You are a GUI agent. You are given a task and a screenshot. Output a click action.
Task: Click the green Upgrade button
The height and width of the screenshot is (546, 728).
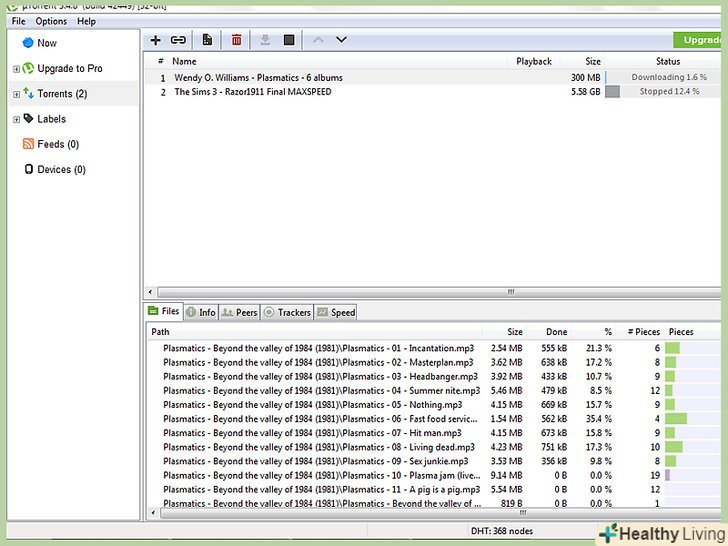tap(697, 40)
